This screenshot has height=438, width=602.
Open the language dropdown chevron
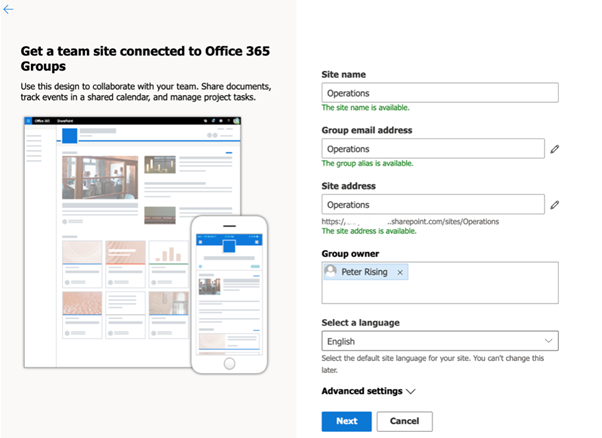tap(547, 341)
